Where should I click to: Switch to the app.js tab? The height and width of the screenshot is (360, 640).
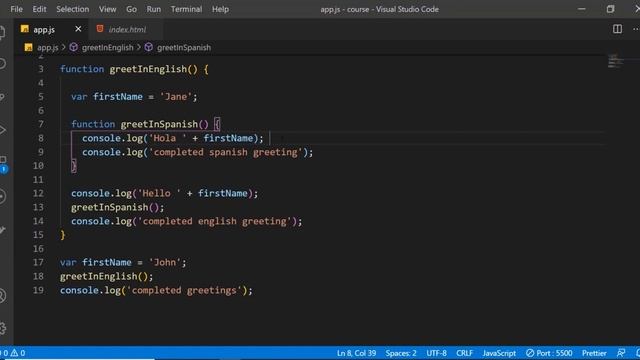[x=44, y=29]
